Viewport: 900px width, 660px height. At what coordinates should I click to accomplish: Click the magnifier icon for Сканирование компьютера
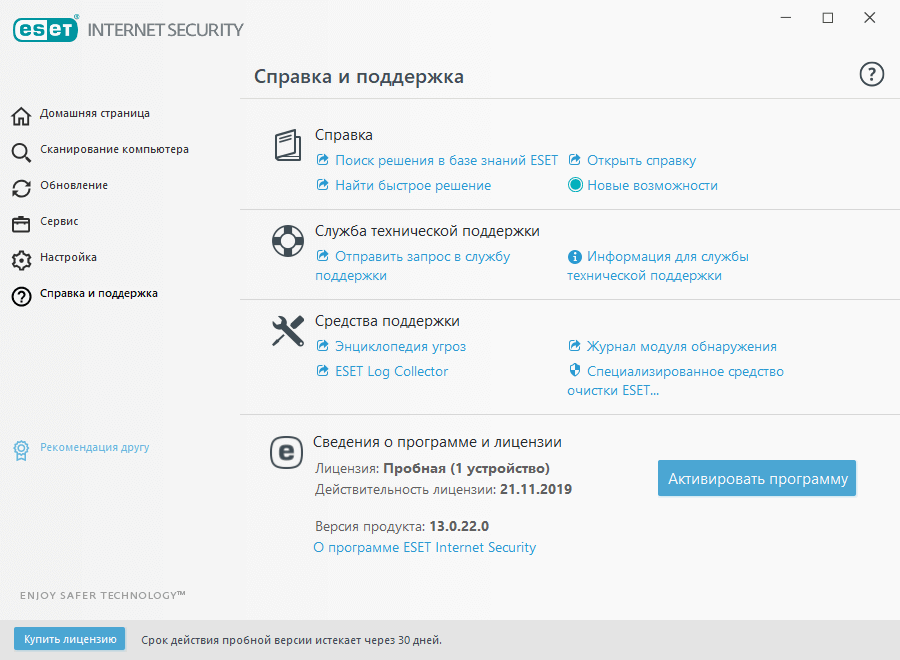pos(21,152)
